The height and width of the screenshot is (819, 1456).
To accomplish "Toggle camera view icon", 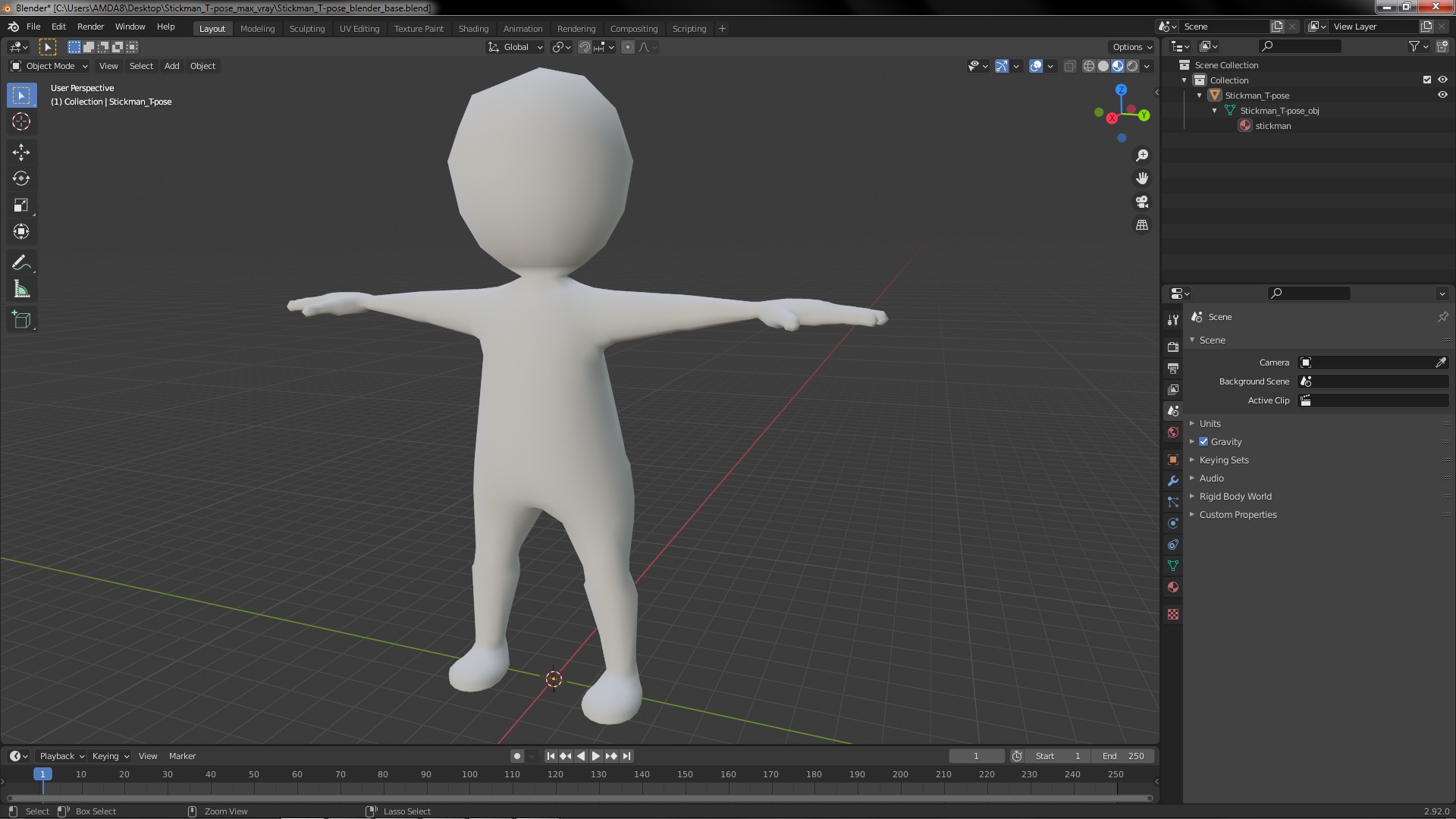I will point(1142,202).
